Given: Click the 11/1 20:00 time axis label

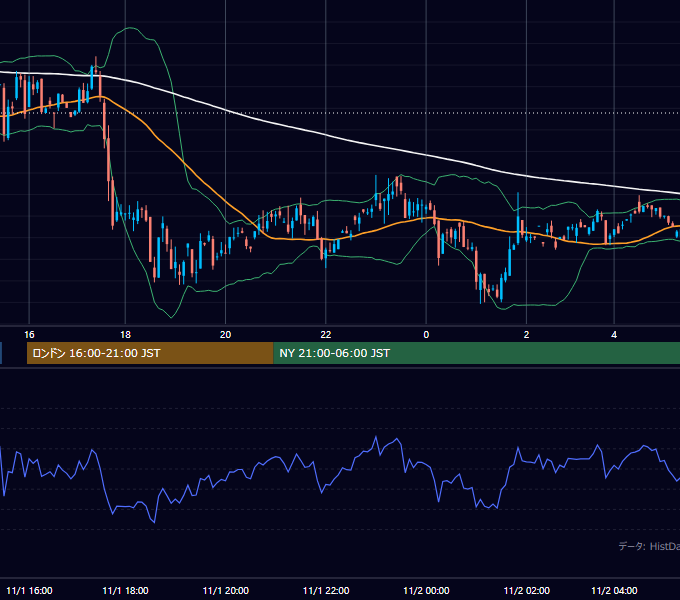Looking at the screenshot, I should 226,590.
